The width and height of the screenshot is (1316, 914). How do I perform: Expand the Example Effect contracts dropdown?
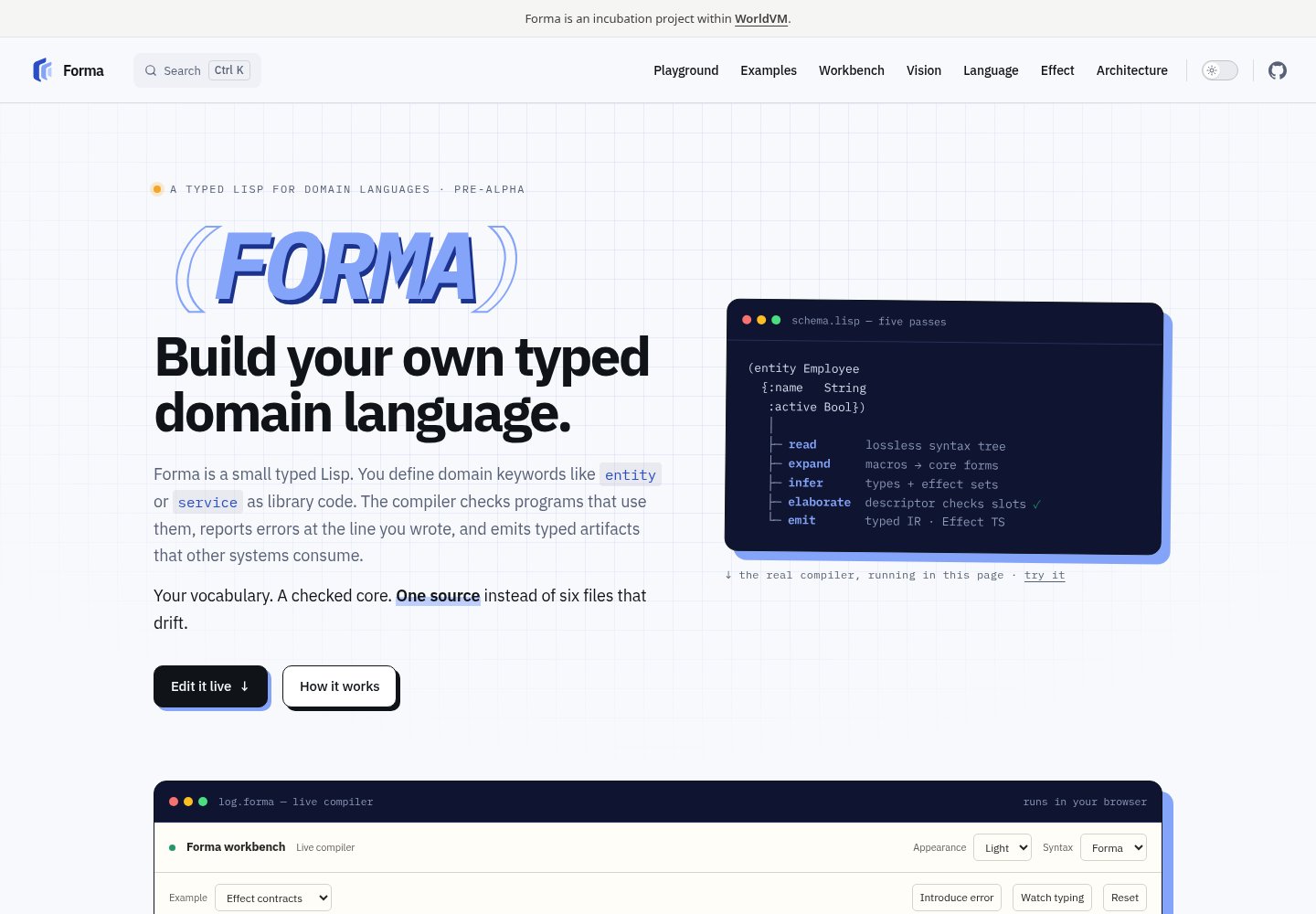pyautogui.click(x=273, y=898)
